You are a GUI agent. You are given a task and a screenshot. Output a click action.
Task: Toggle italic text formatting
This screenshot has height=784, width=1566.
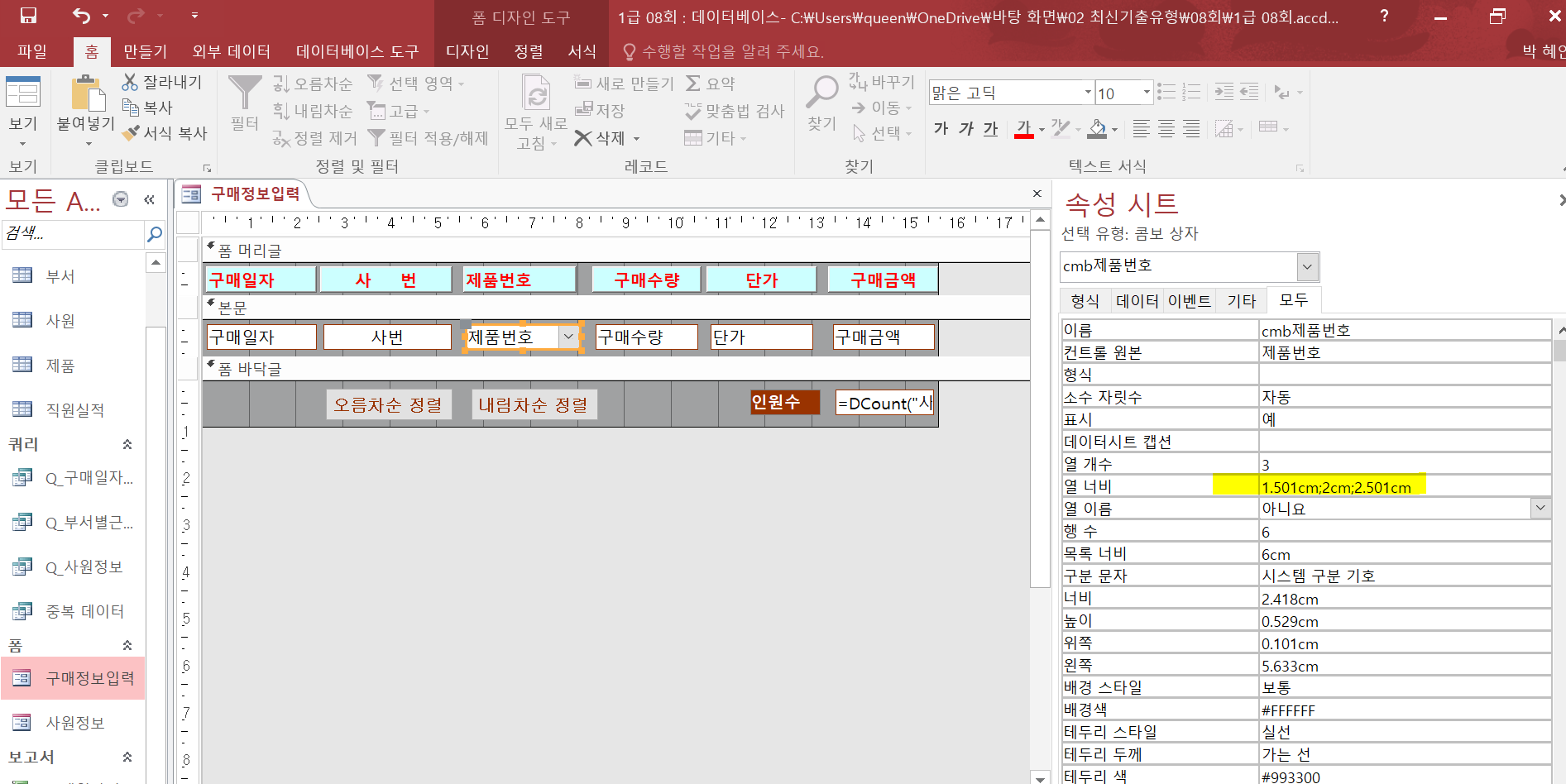coord(966,128)
